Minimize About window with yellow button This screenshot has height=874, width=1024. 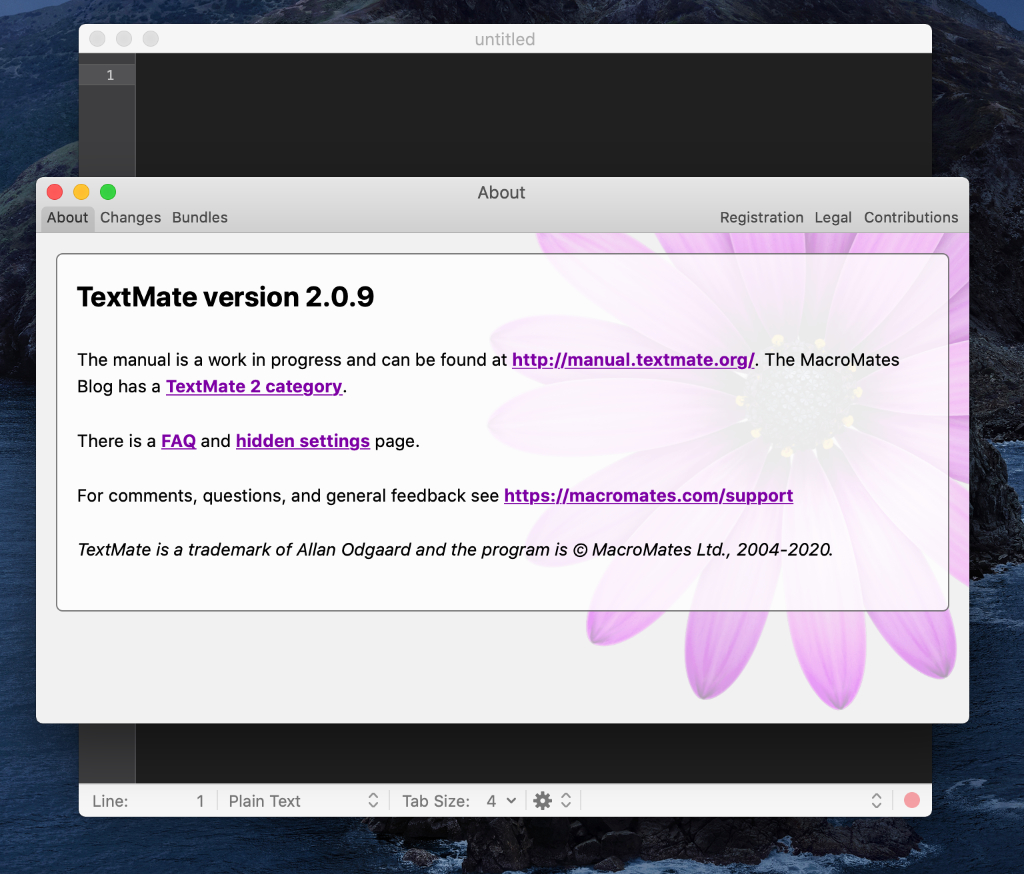coord(81,192)
